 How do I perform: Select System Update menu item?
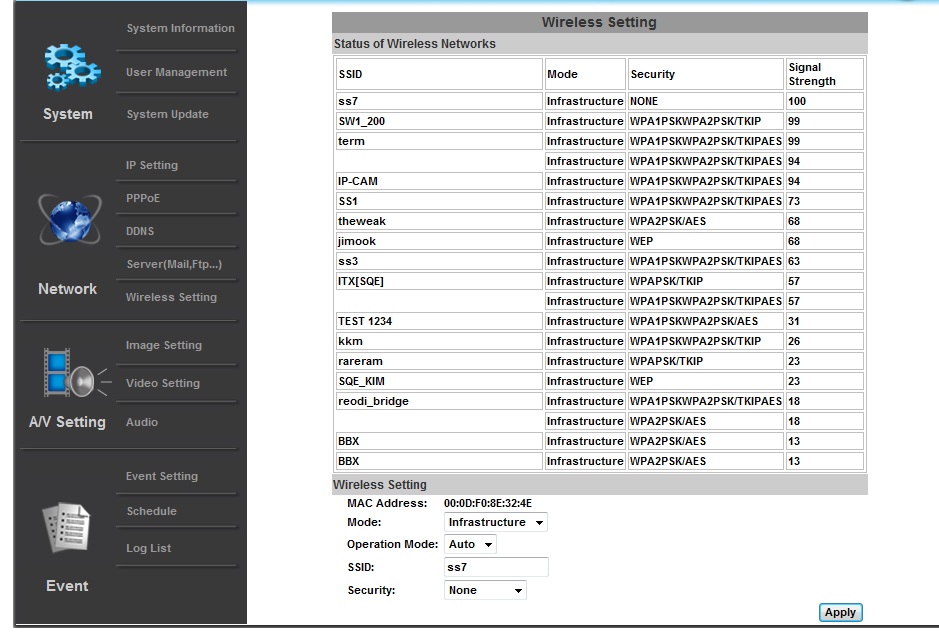click(x=167, y=114)
